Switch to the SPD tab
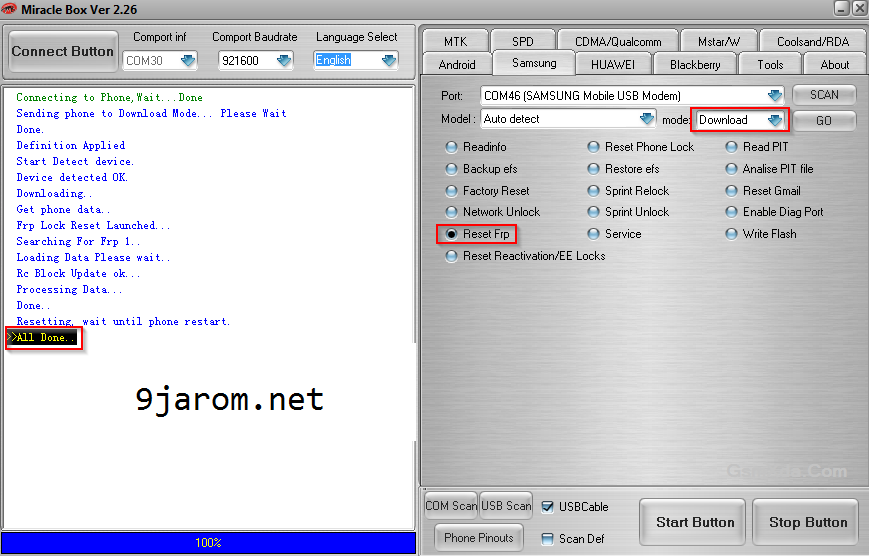The width and height of the screenshot is (869, 556). pyautogui.click(x=523, y=42)
